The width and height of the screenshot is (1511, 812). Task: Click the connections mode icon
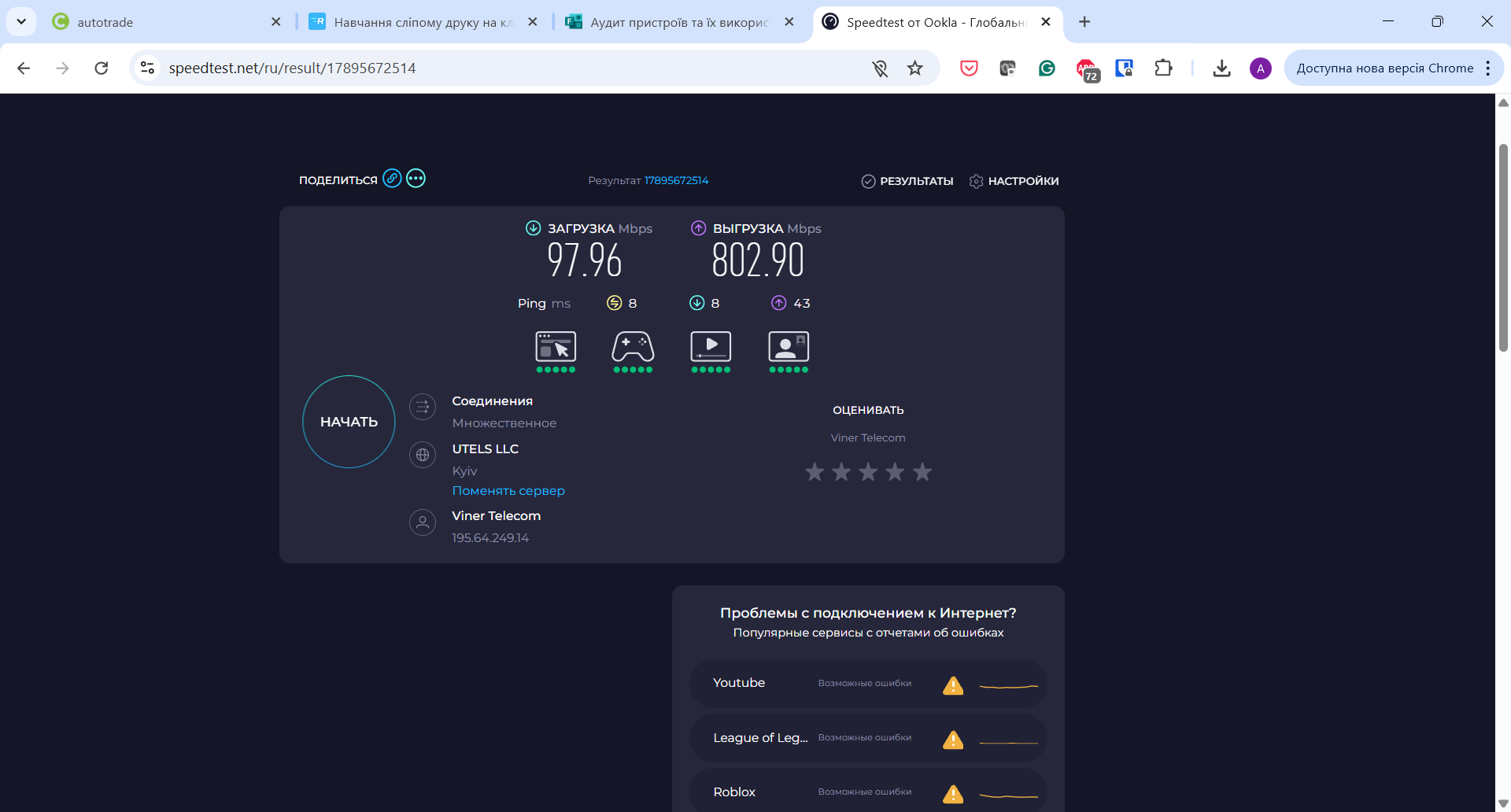(x=423, y=407)
